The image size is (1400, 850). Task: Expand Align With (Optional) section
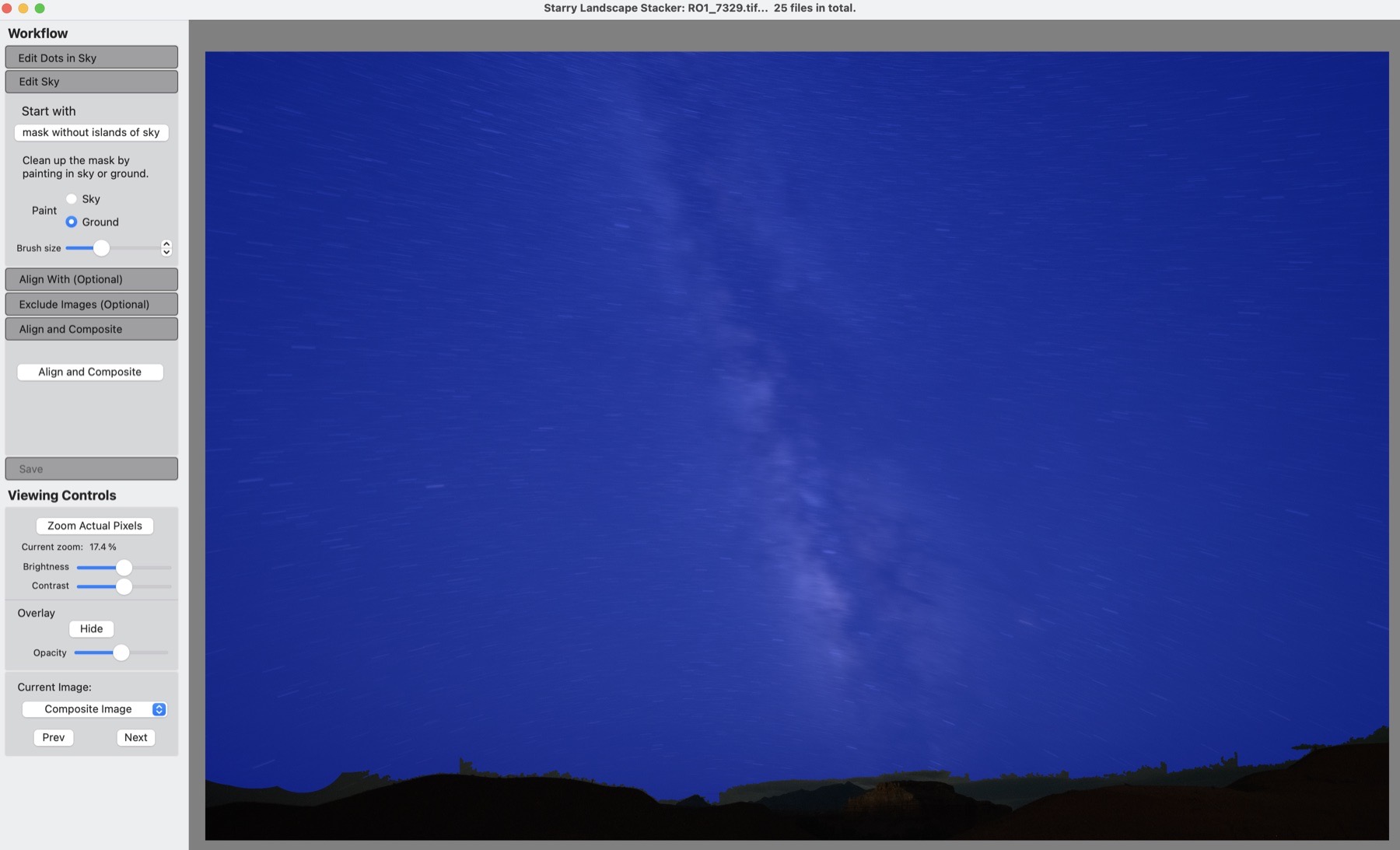pyautogui.click(x=91, y=279)
